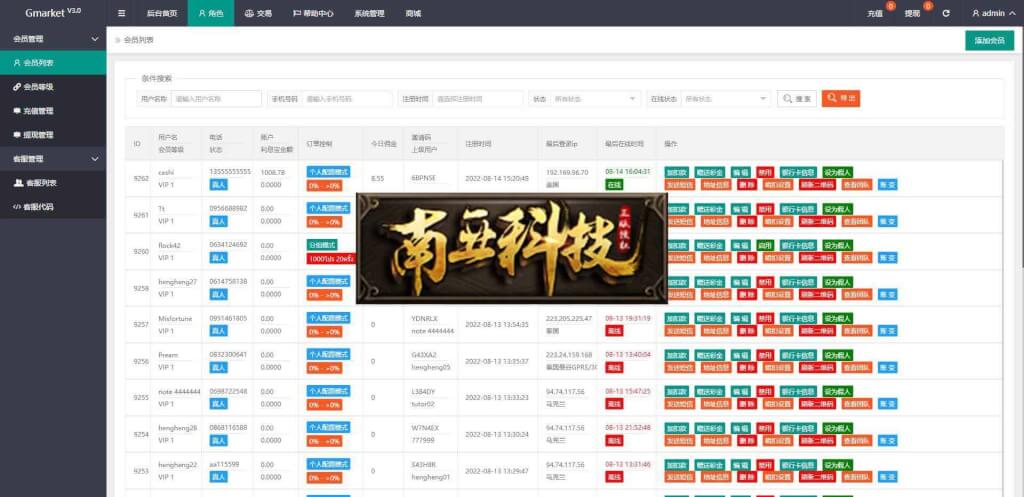The width and height of the screenshot is (1024, 497).
Task: Click 账变 for user hengheng28
Action: (888, 441)
